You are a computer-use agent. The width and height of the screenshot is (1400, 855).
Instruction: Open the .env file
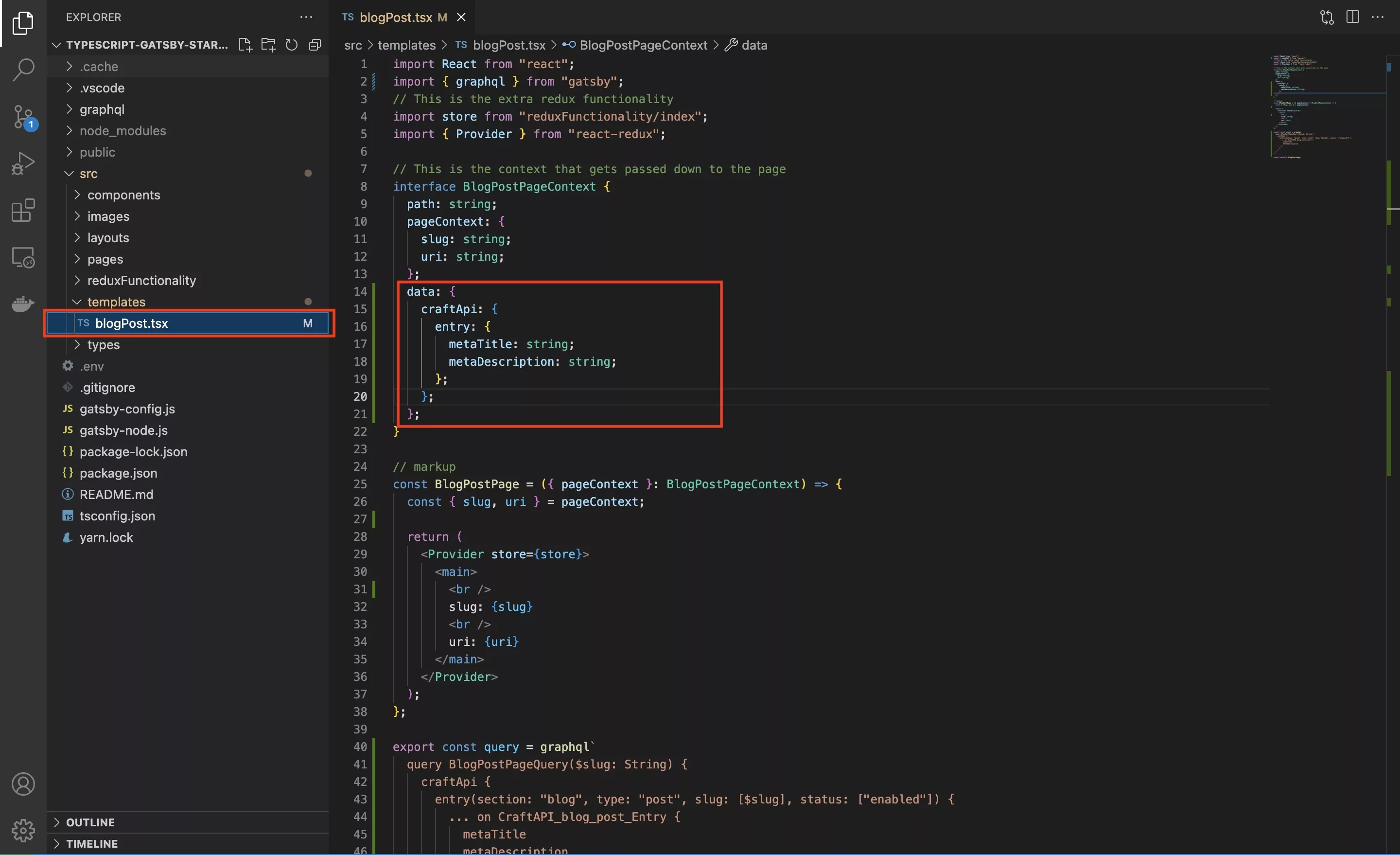point(188,366)
